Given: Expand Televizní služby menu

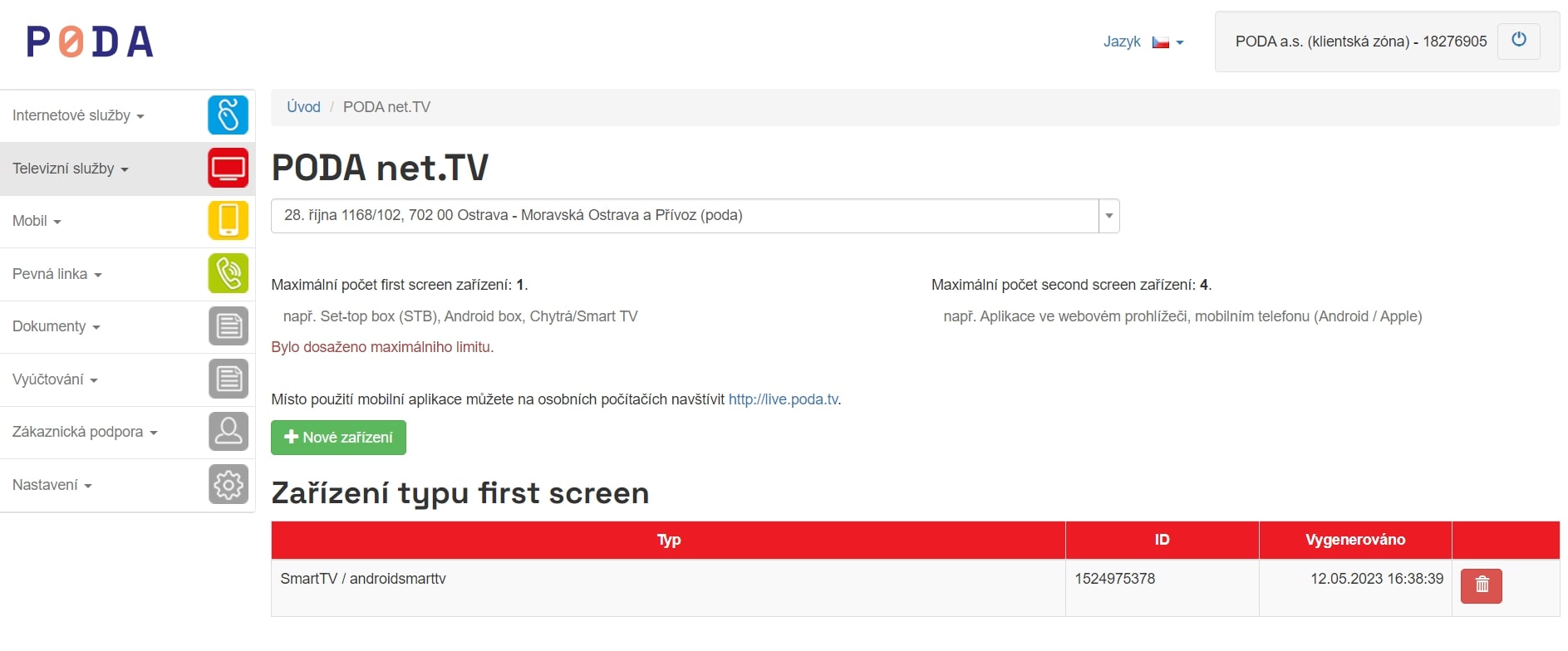Looking at the screenshot, I should (x=71, y=169).
